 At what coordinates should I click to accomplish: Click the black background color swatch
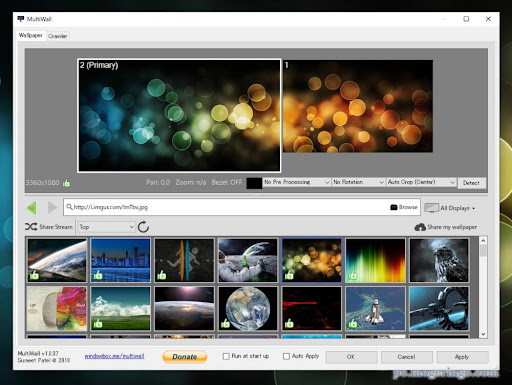pos(254,183)
